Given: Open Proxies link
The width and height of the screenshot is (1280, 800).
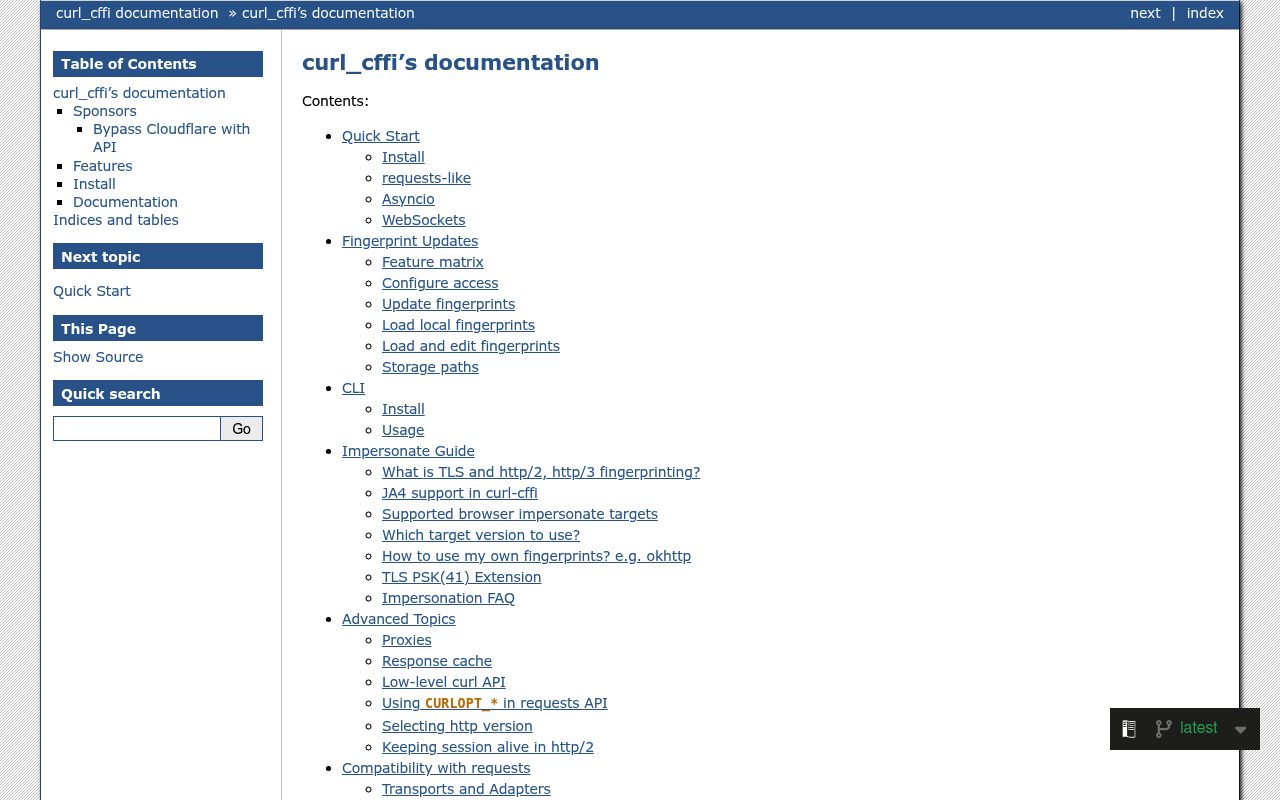Looking at the screenshot, I should 407,640.
